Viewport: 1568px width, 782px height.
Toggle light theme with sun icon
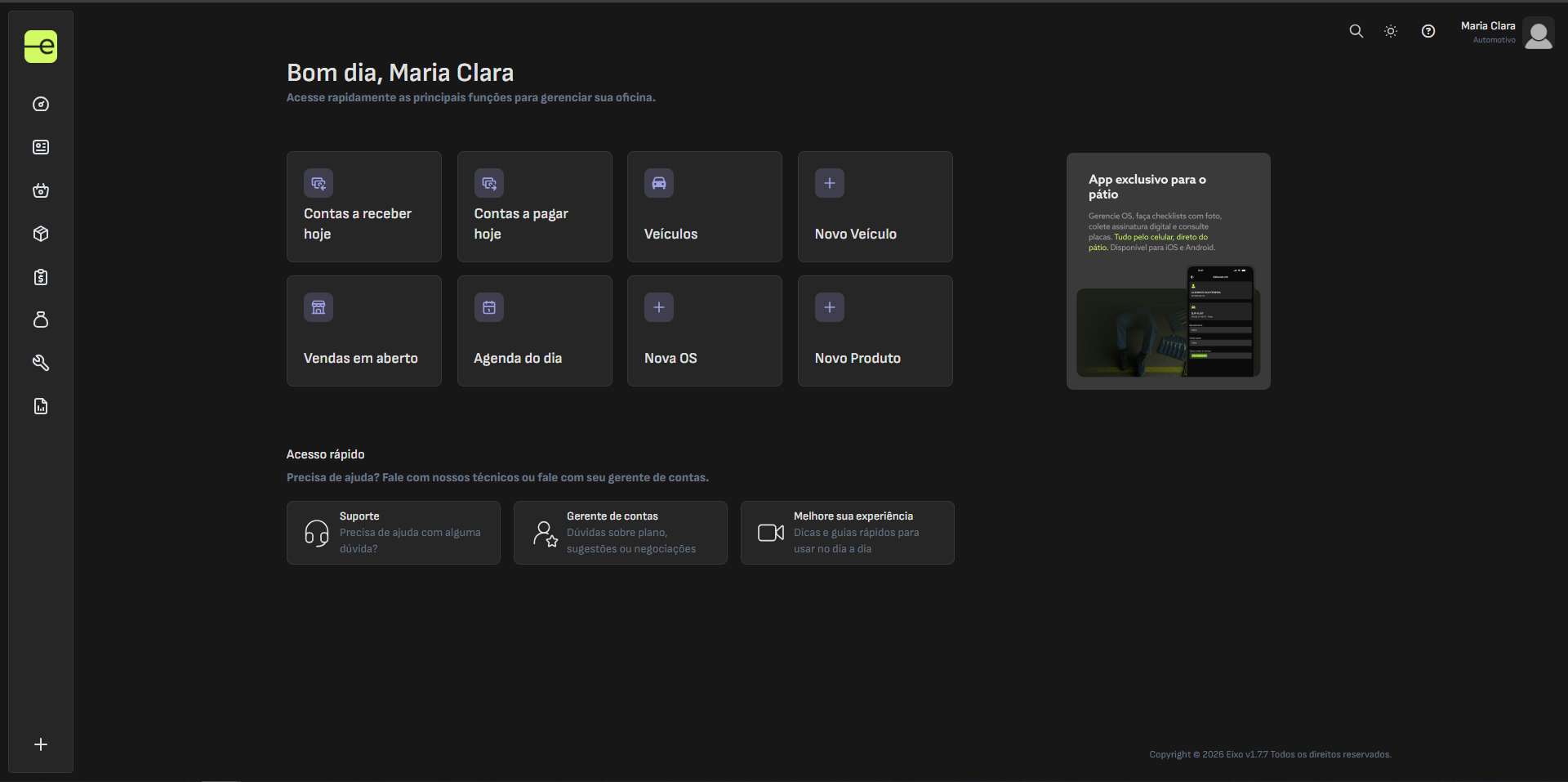(x=1391, y=31)
